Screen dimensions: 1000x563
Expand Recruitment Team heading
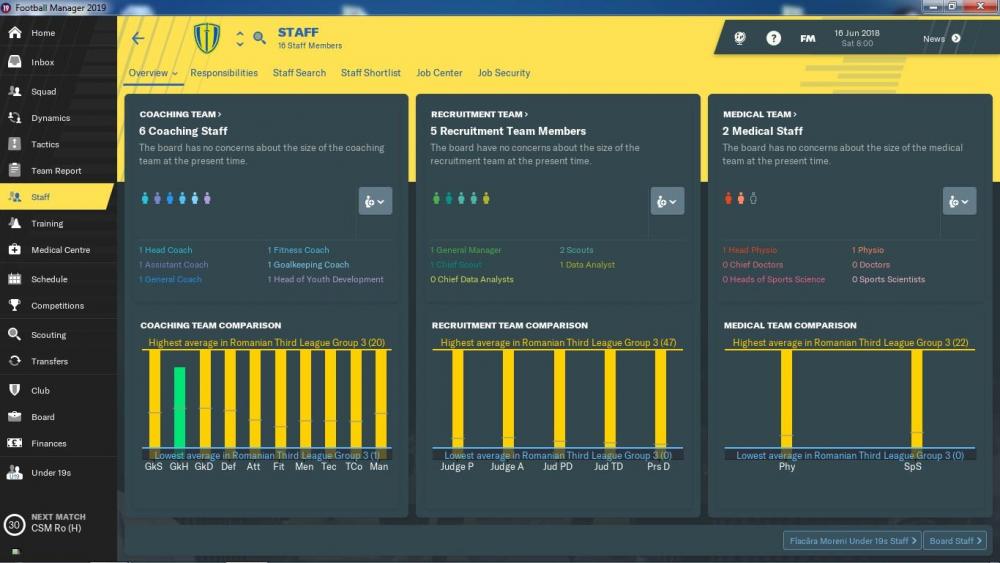pos(480,114)
